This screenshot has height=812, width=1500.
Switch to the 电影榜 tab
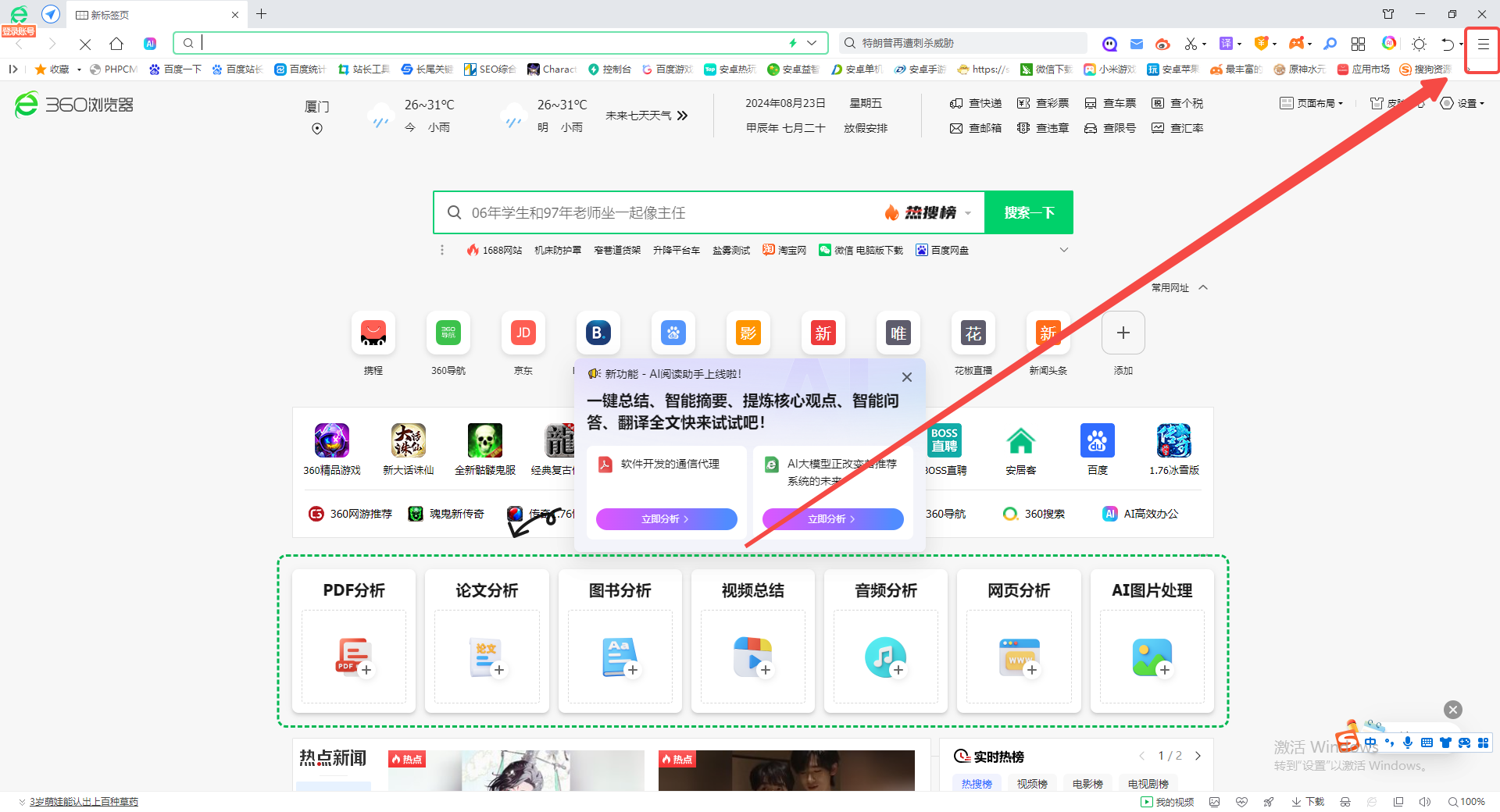[1087, 784]
